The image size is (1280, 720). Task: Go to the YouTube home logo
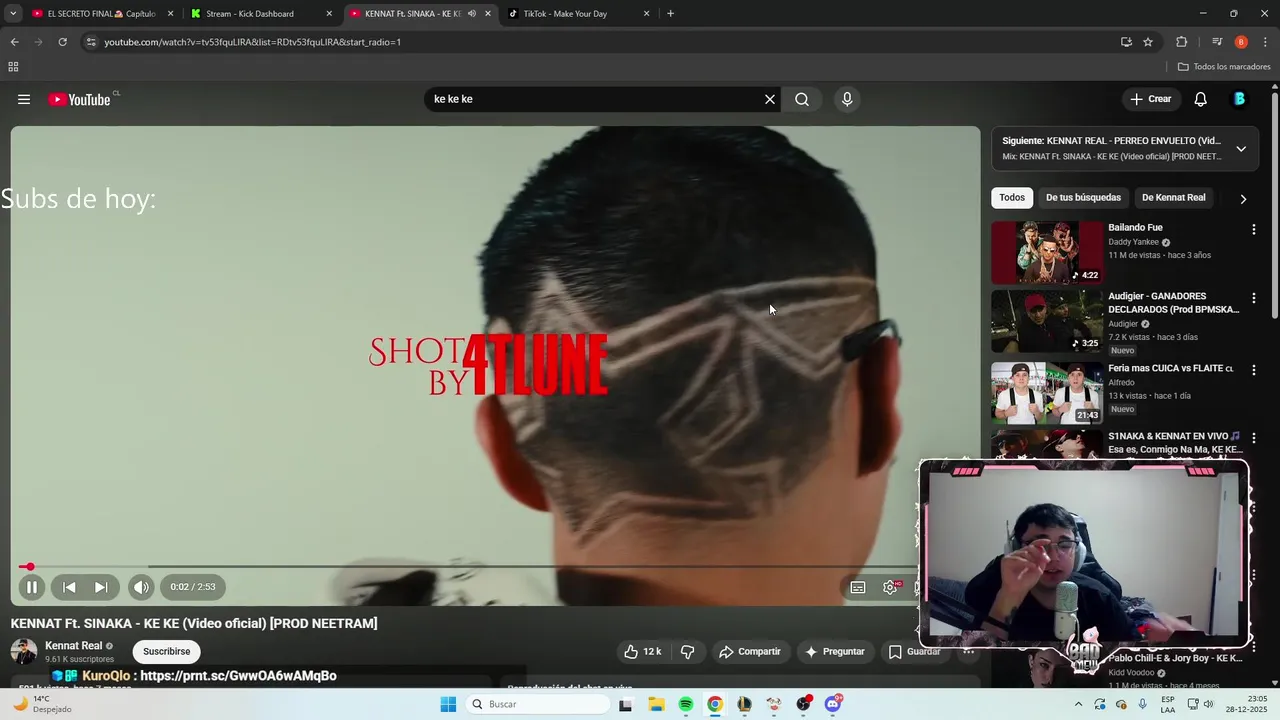click(x=79, y=99)
